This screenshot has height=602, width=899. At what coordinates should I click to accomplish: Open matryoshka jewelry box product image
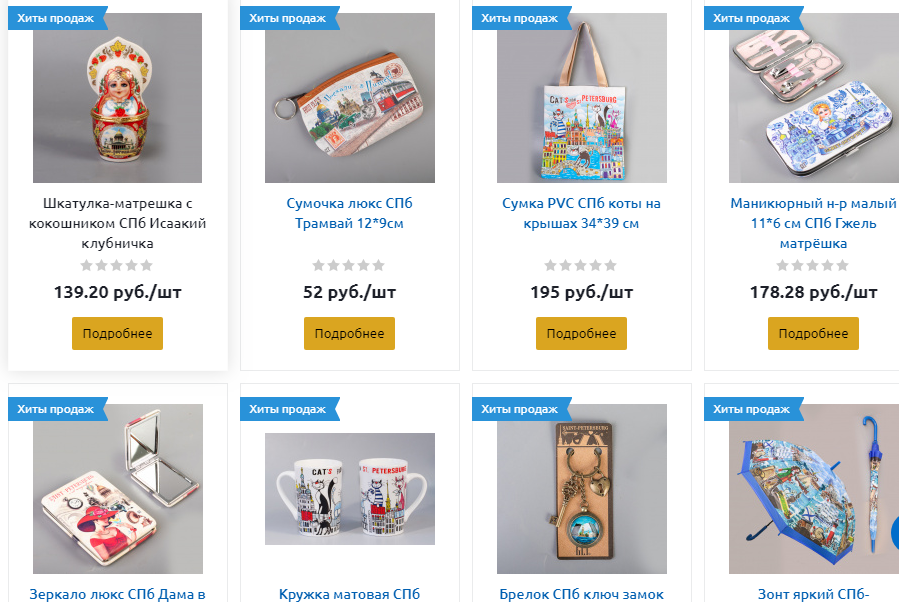tap(118, 97)
